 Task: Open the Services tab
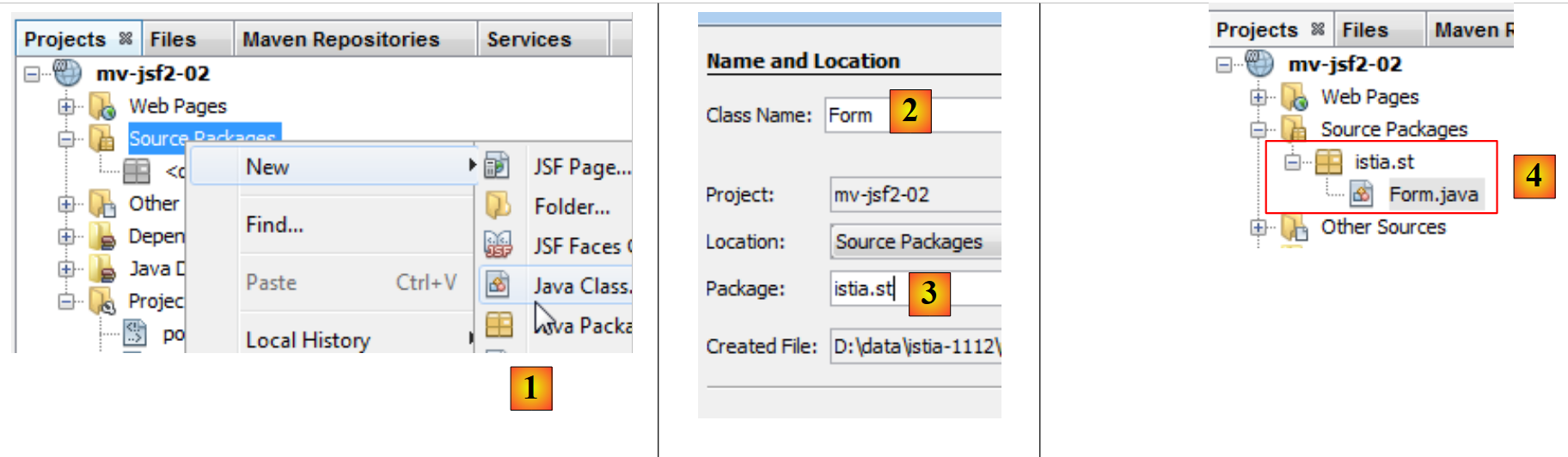coord(529,40)
